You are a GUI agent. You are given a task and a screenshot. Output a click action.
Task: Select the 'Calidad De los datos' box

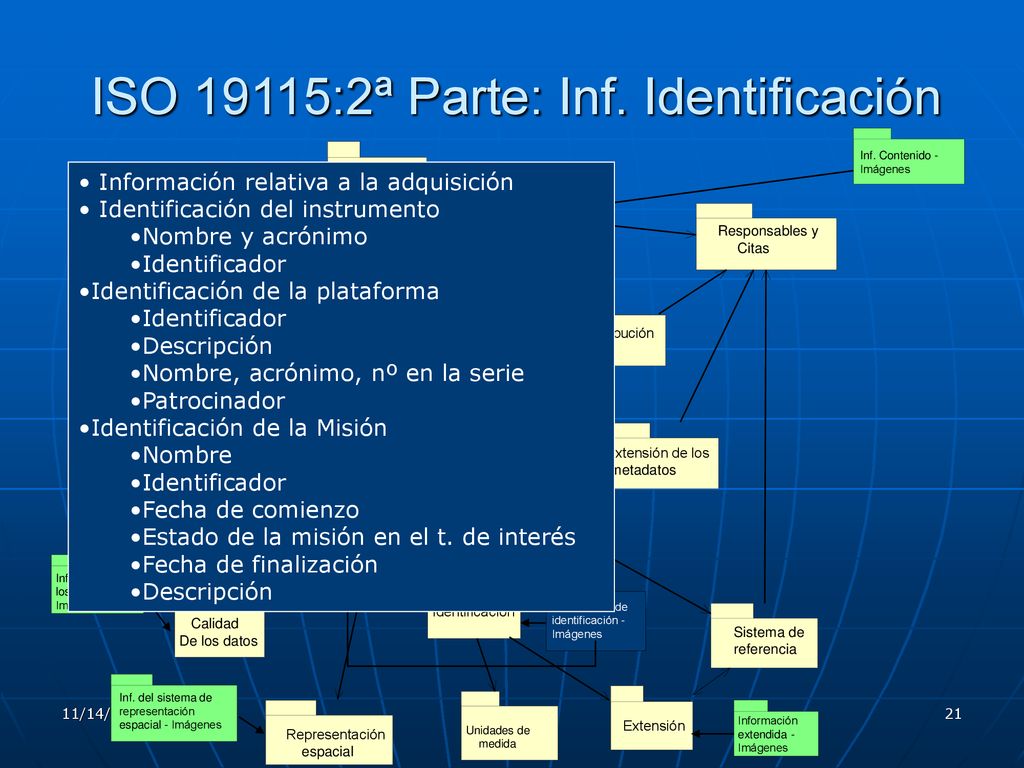[x=219, y=633]
